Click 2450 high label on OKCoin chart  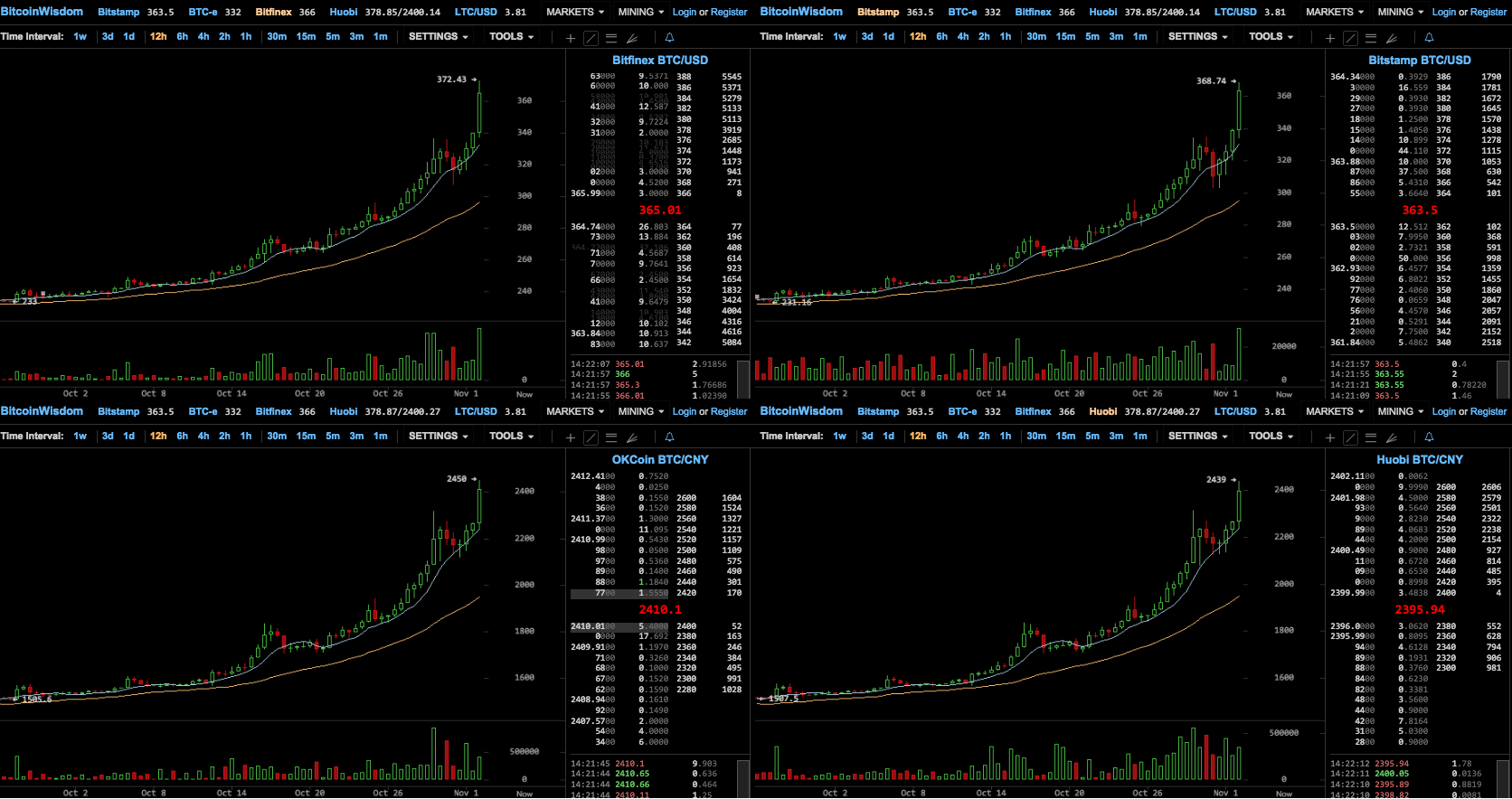click(x=457, y=479)
